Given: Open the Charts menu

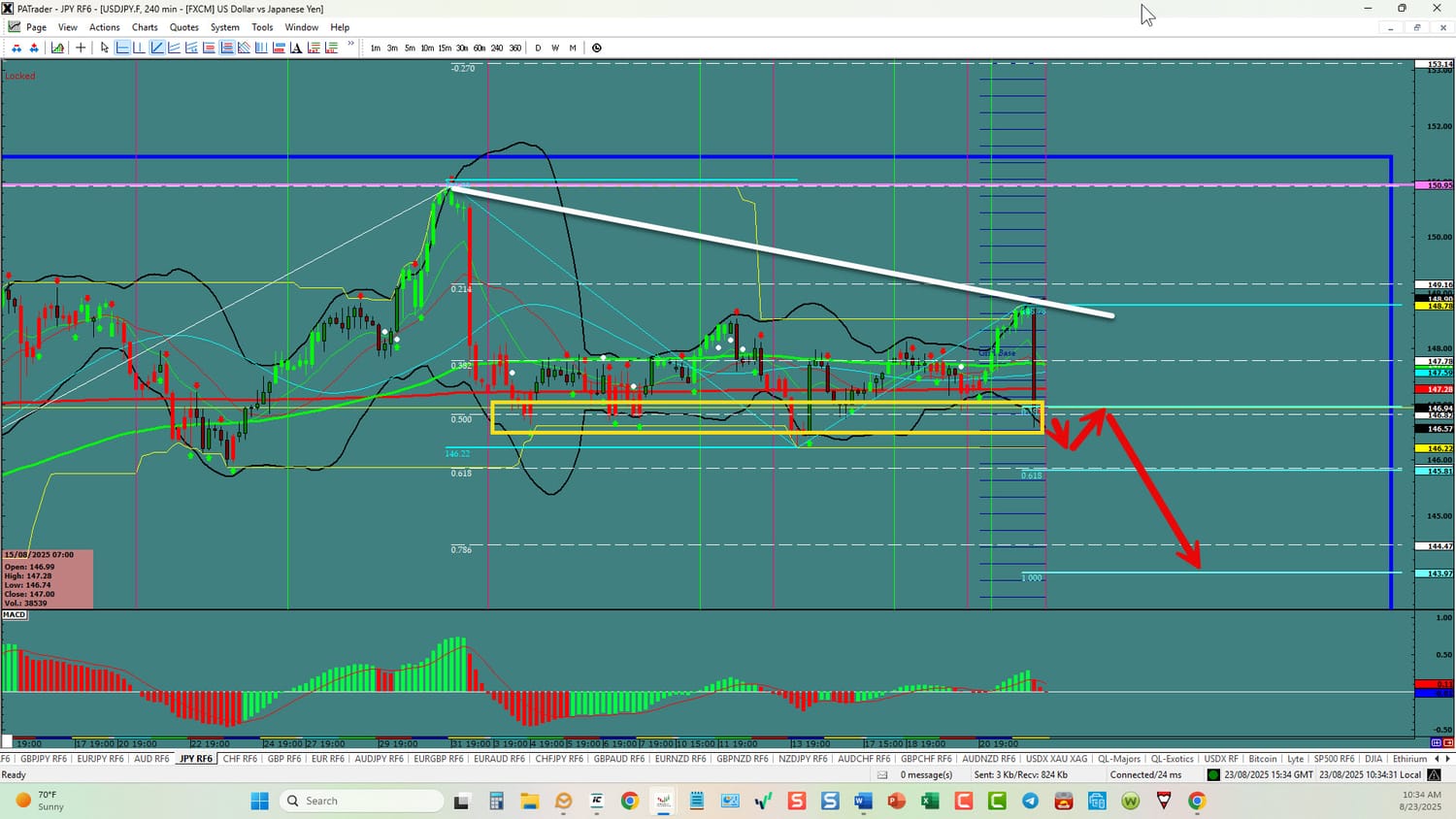Looking at the screenshot, I should click(x=145, y=27).
